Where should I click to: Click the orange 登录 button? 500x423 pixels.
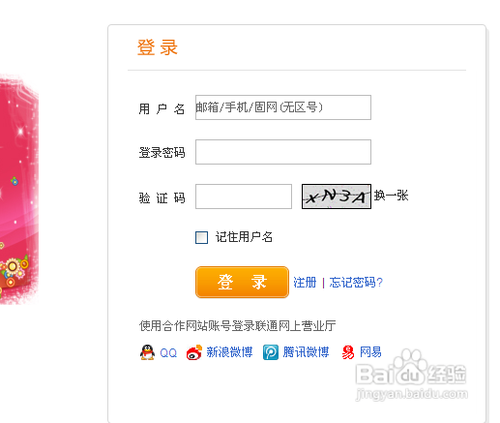point(242,282)
